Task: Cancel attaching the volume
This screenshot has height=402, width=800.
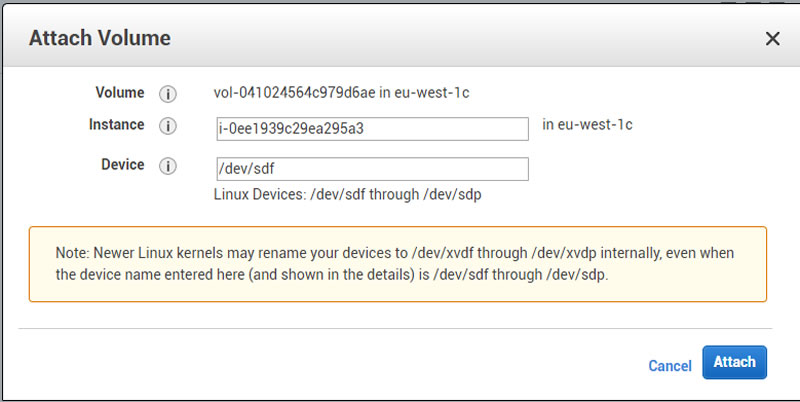Action: point(670,366)
